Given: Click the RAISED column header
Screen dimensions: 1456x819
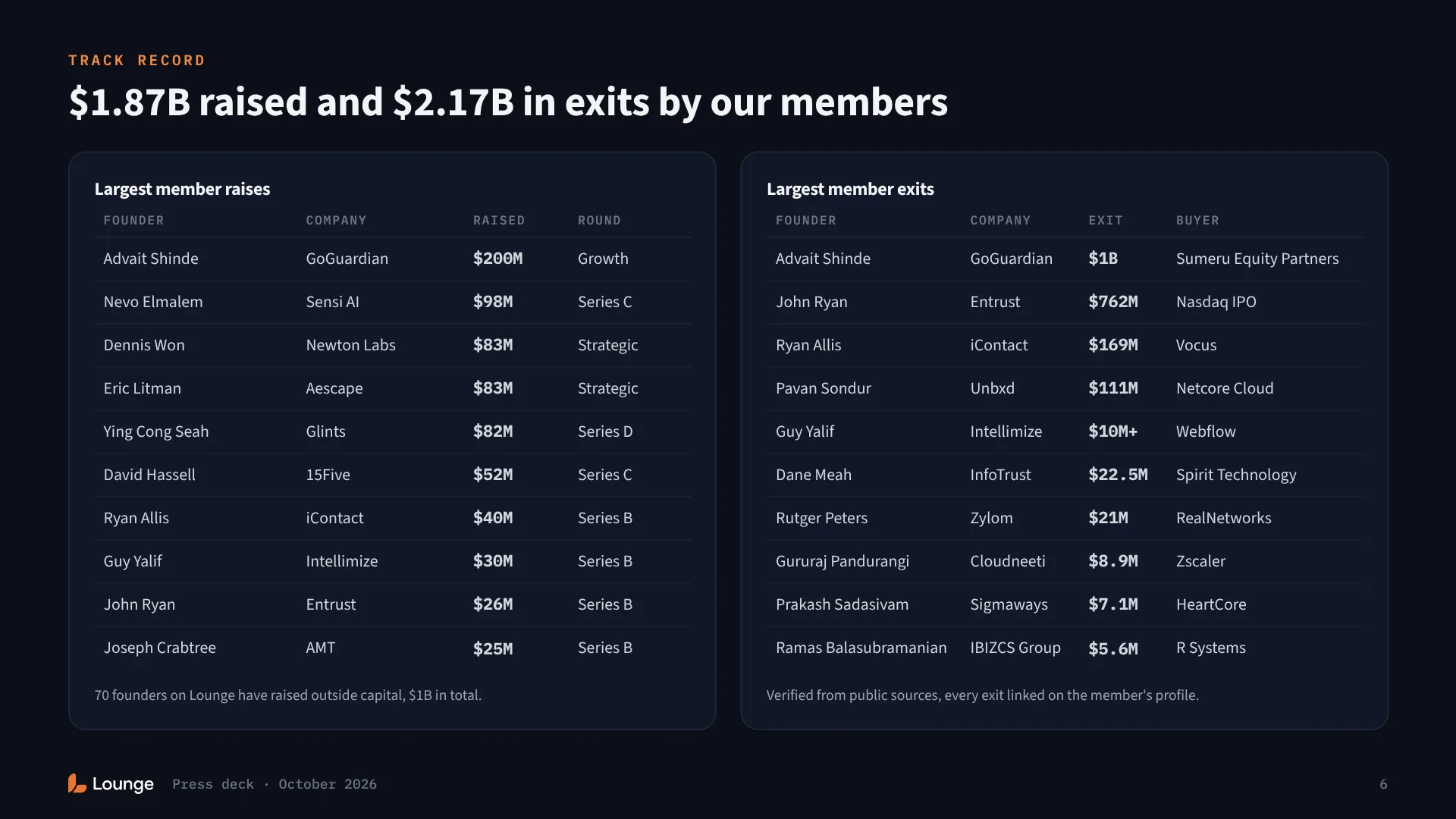Looking at the screenshot, I should pyautogui.click(x=499, y=220).
